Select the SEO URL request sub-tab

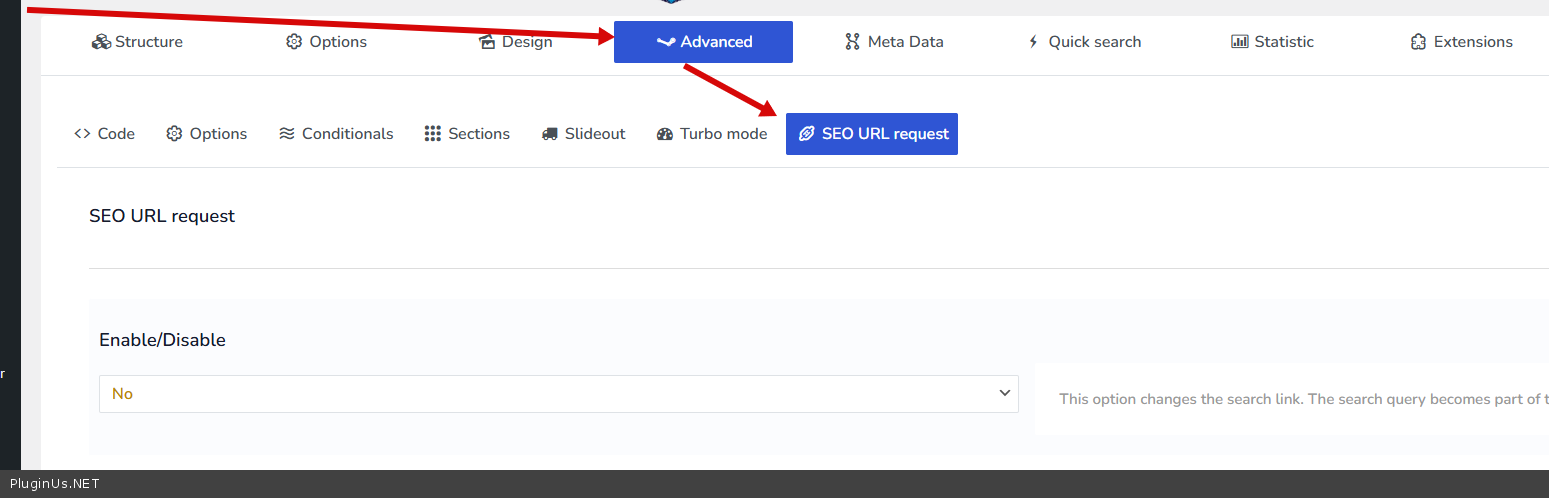pos(872,134)
